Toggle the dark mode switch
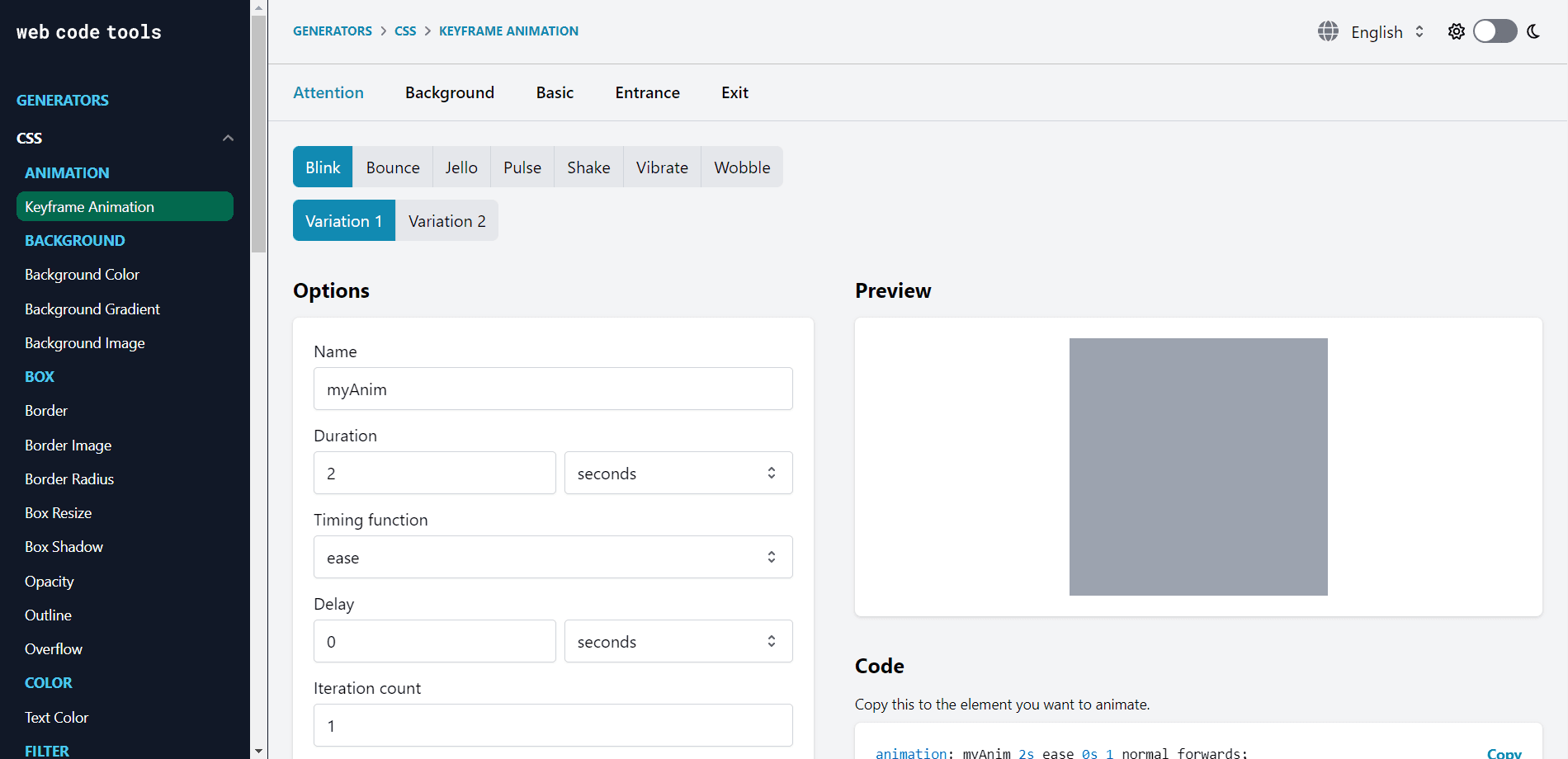1568x759 pixels. point(1495,31)
